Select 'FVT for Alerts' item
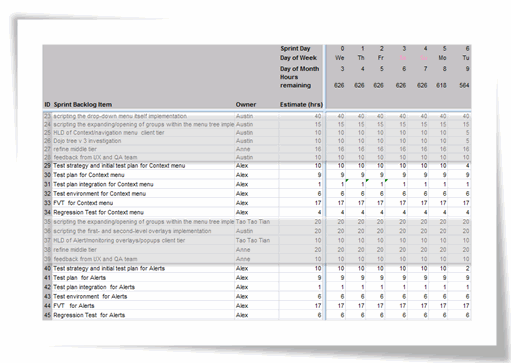 74,306
